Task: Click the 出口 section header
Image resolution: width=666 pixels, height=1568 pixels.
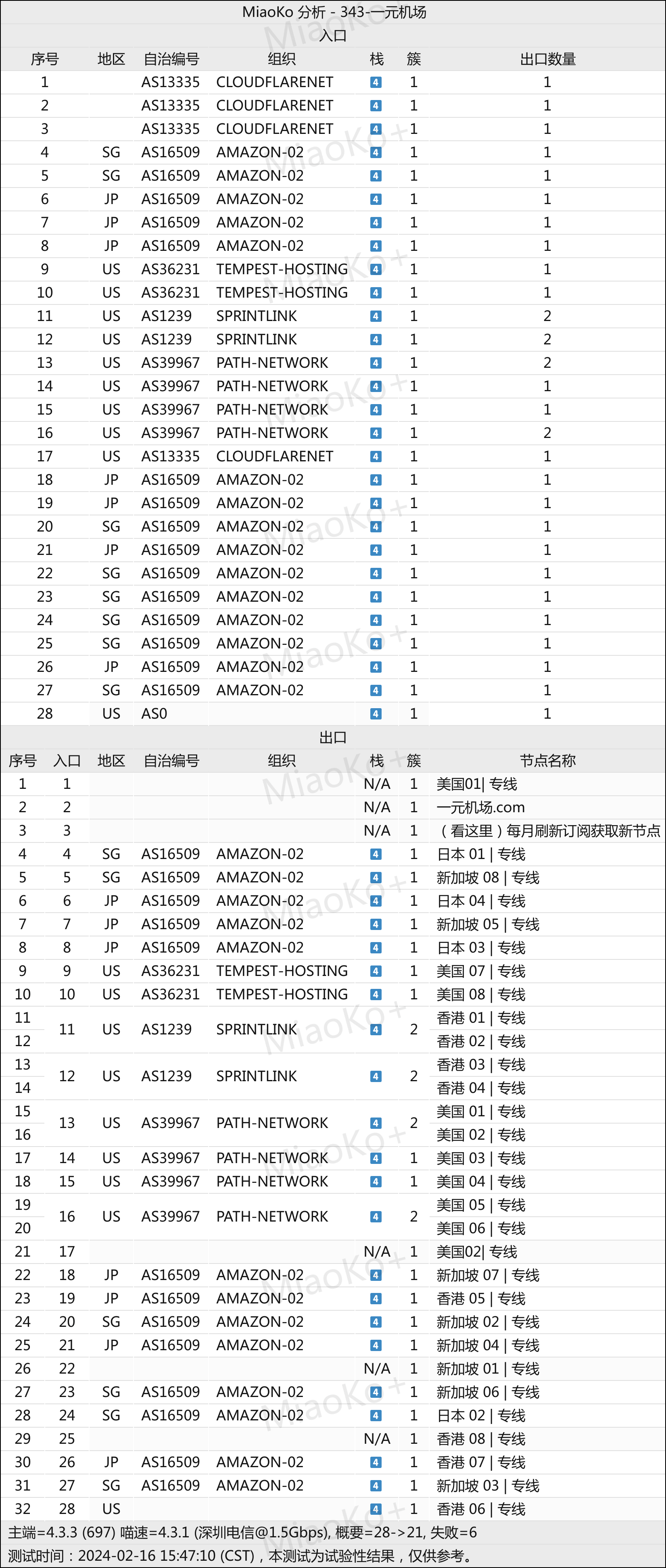Action: pos(333,737)
